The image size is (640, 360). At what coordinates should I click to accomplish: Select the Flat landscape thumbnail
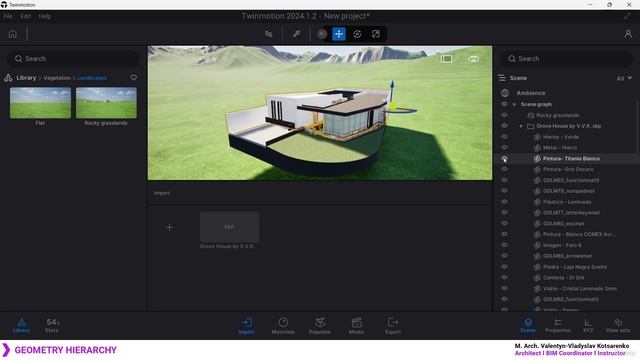[40, 103]
